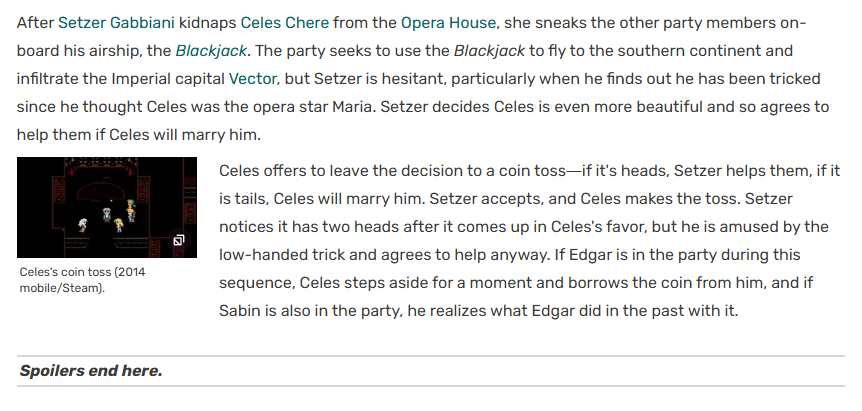Viewport: 862px width, 411px height.
Task: Click the word "Sabin" in the text
Action: [243, 311]
